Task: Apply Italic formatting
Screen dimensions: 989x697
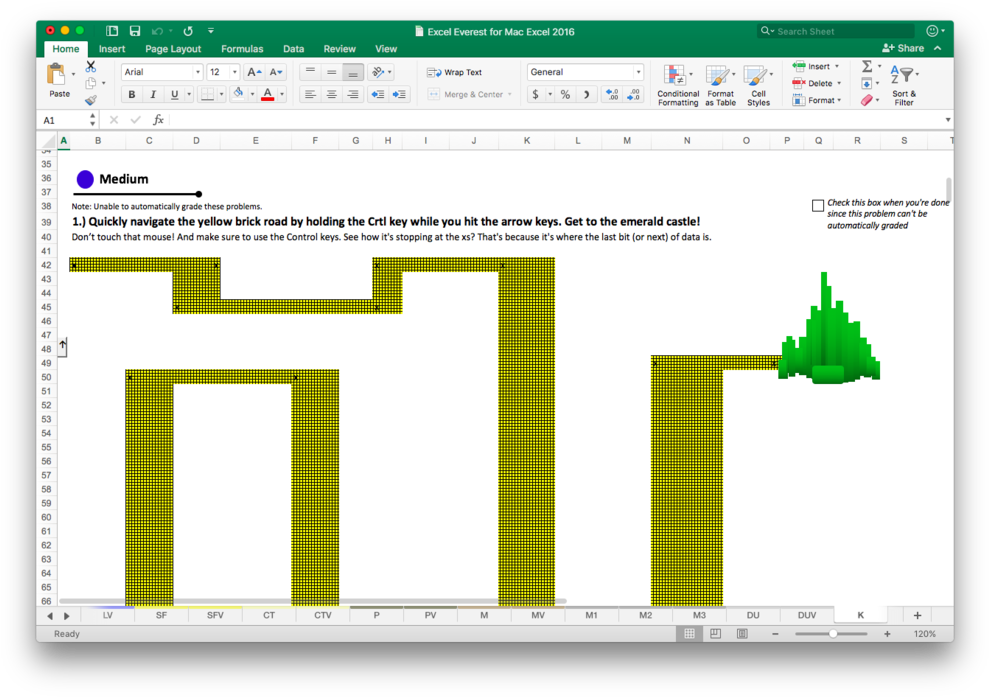Action: pyautogui.click(x=153, y=95)
